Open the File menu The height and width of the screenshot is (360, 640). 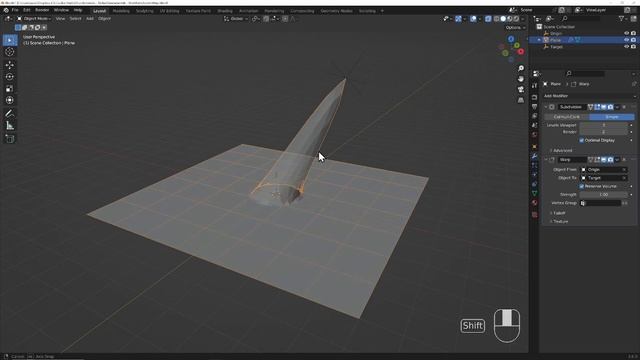point(15,10)
